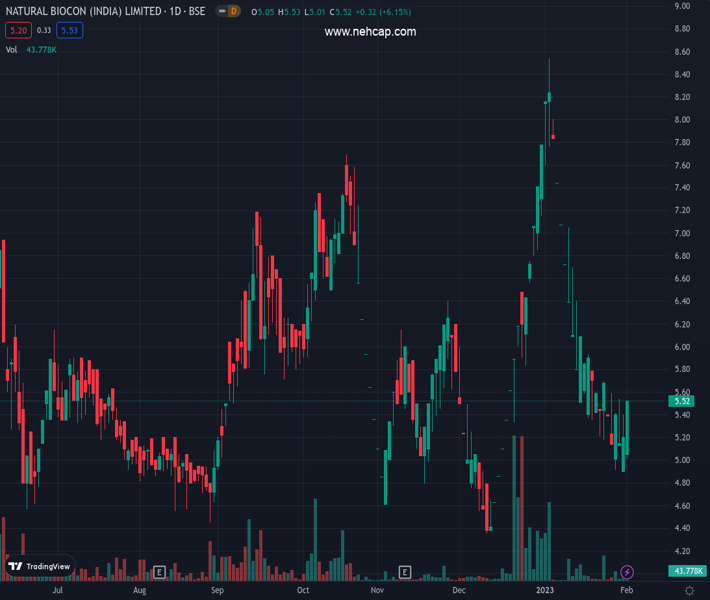Click the Vol indicator label
This screenshot has height=600, width=710.
(12, 49)
